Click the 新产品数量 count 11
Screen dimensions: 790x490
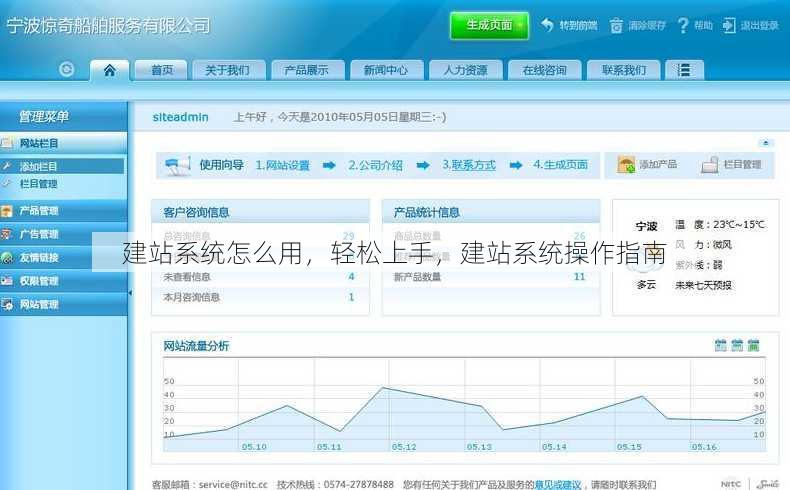[x=579, y=276]
